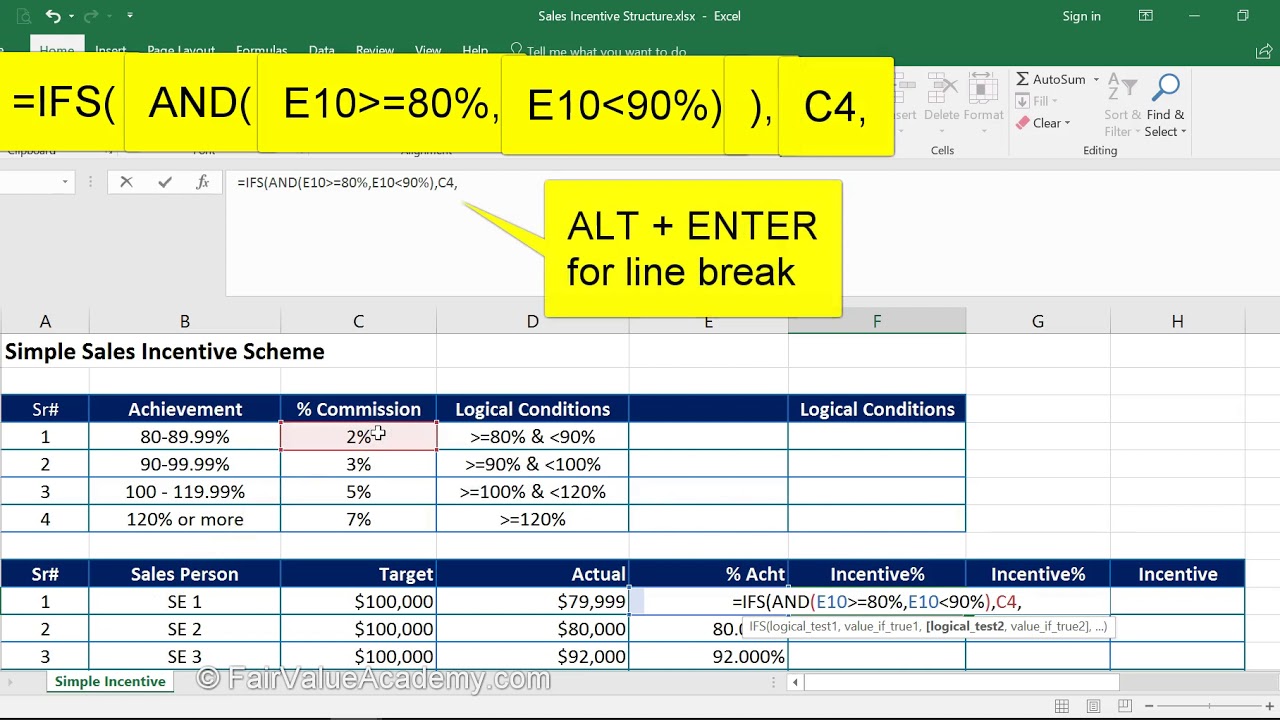Click the $80,000 actual cell
The image size is (1280, 720).
(532, 629)
